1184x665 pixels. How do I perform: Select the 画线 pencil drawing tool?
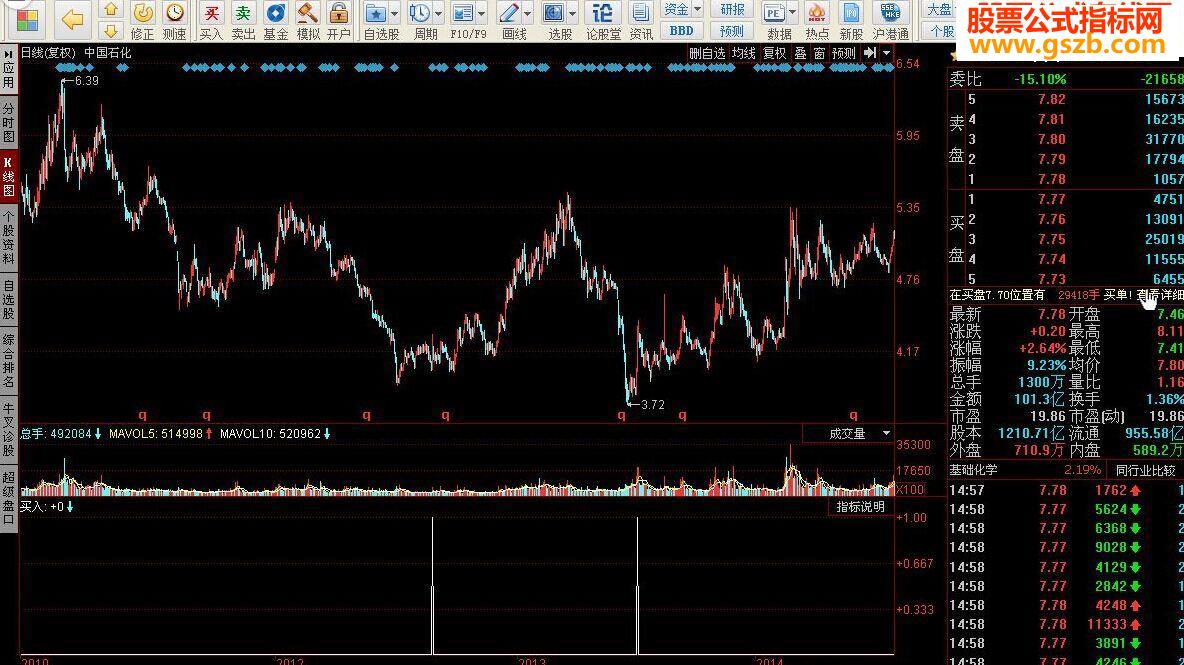pyautogui.click(x=509, y=13)
